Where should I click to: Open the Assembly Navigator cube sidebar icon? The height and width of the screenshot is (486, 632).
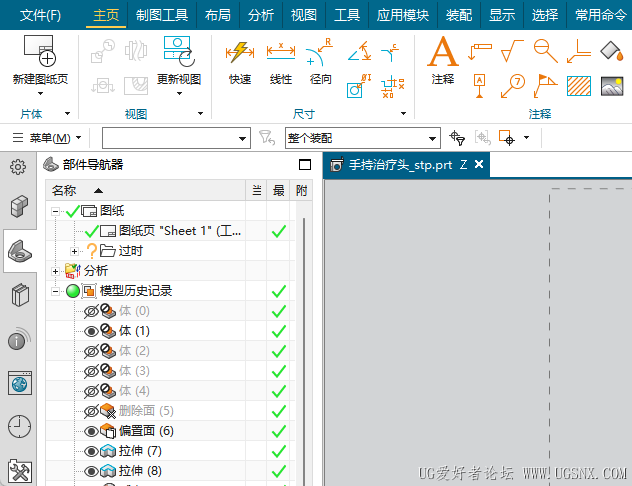[19, 206]
